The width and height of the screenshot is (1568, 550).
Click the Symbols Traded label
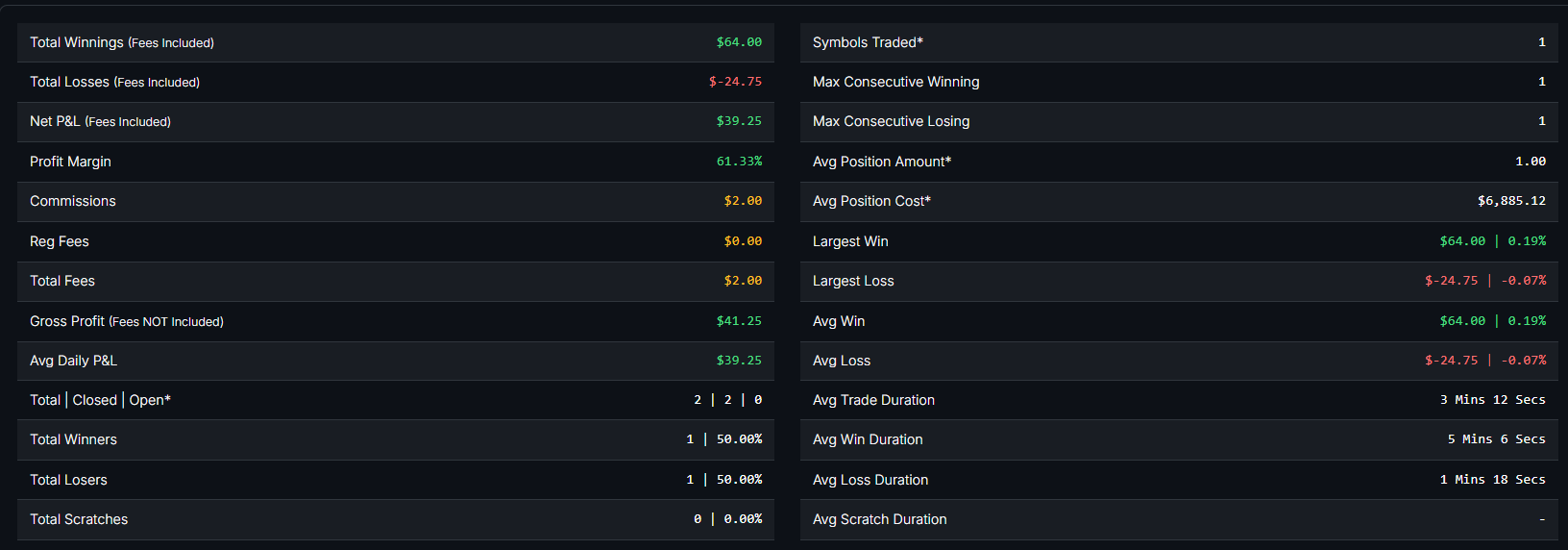tap(868, 42)
